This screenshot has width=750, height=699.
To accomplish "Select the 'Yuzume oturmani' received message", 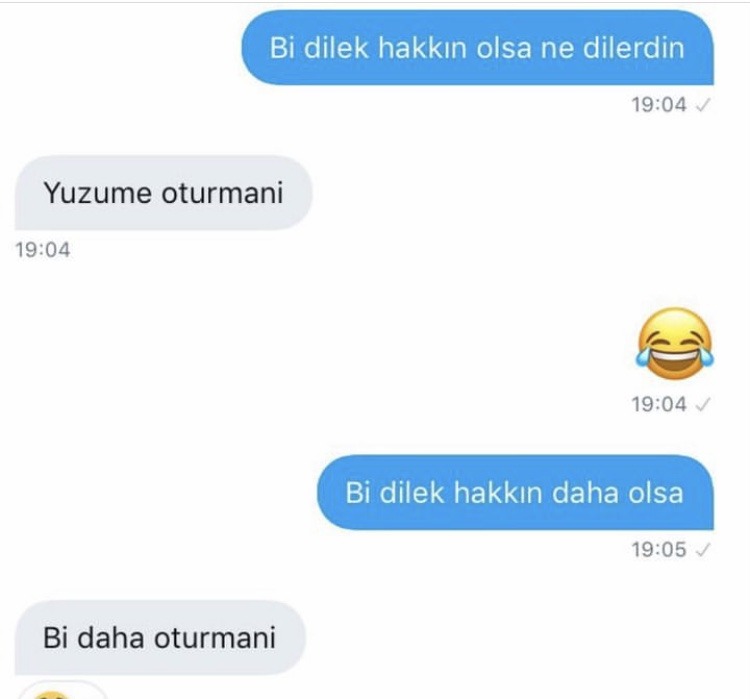I will [x=164, y=193].
